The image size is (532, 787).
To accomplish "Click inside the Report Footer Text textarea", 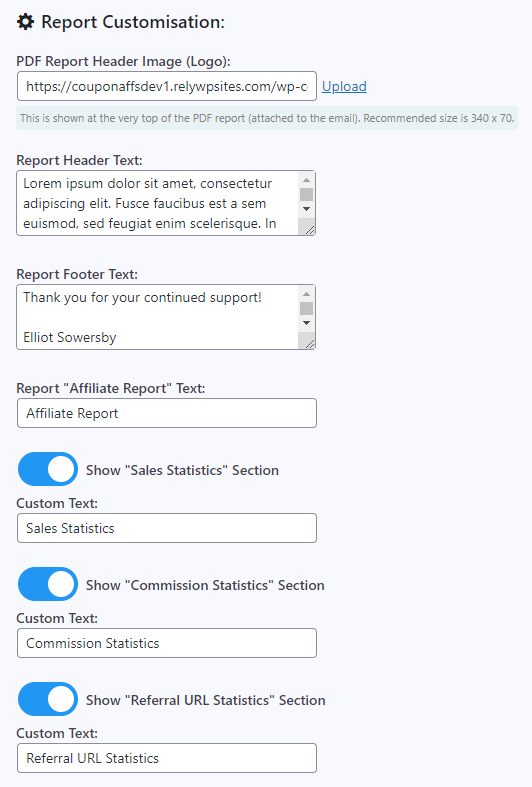I will [158, 317].
